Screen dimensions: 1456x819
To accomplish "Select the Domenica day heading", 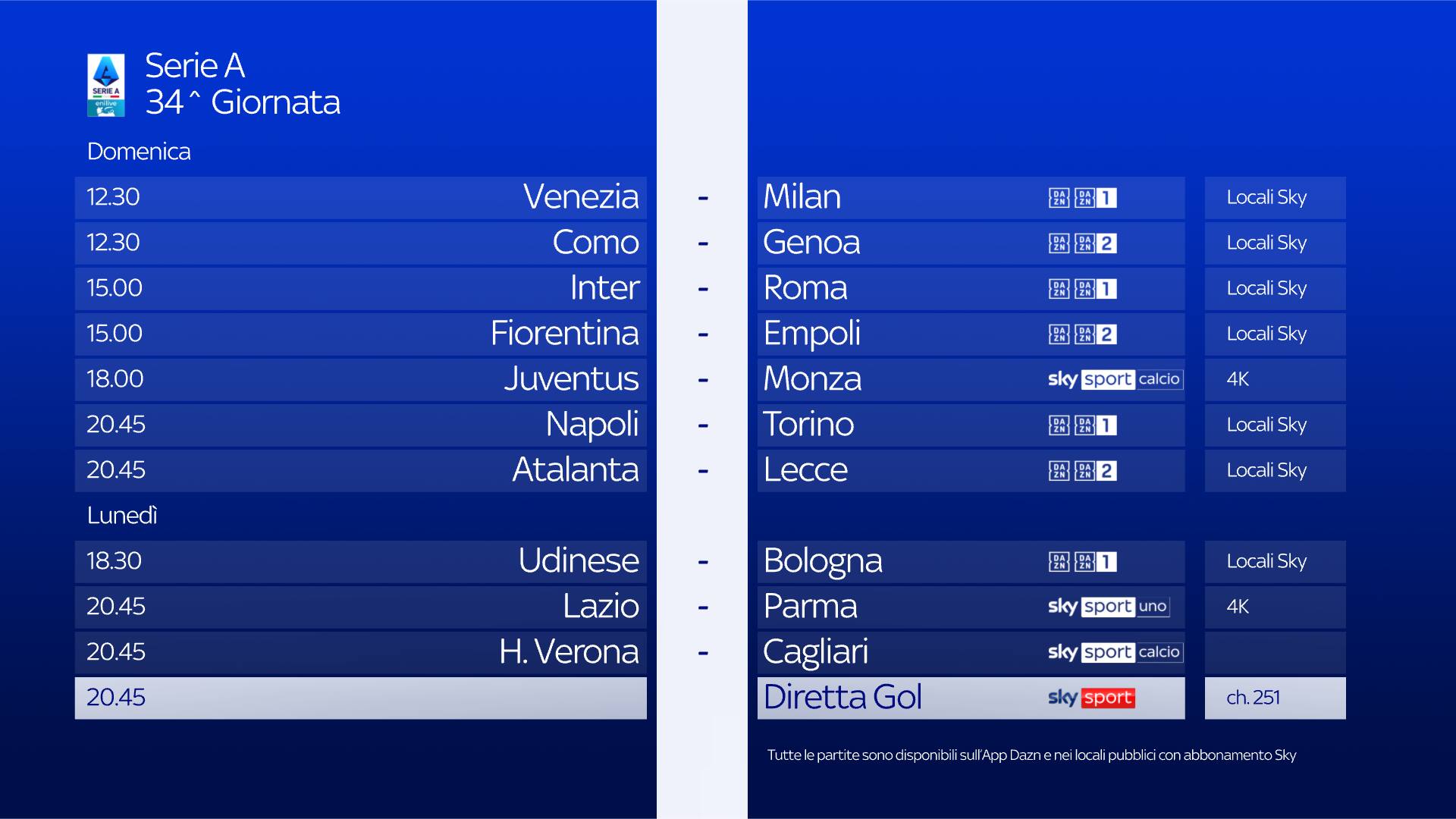I will click(x=139, y=152).
